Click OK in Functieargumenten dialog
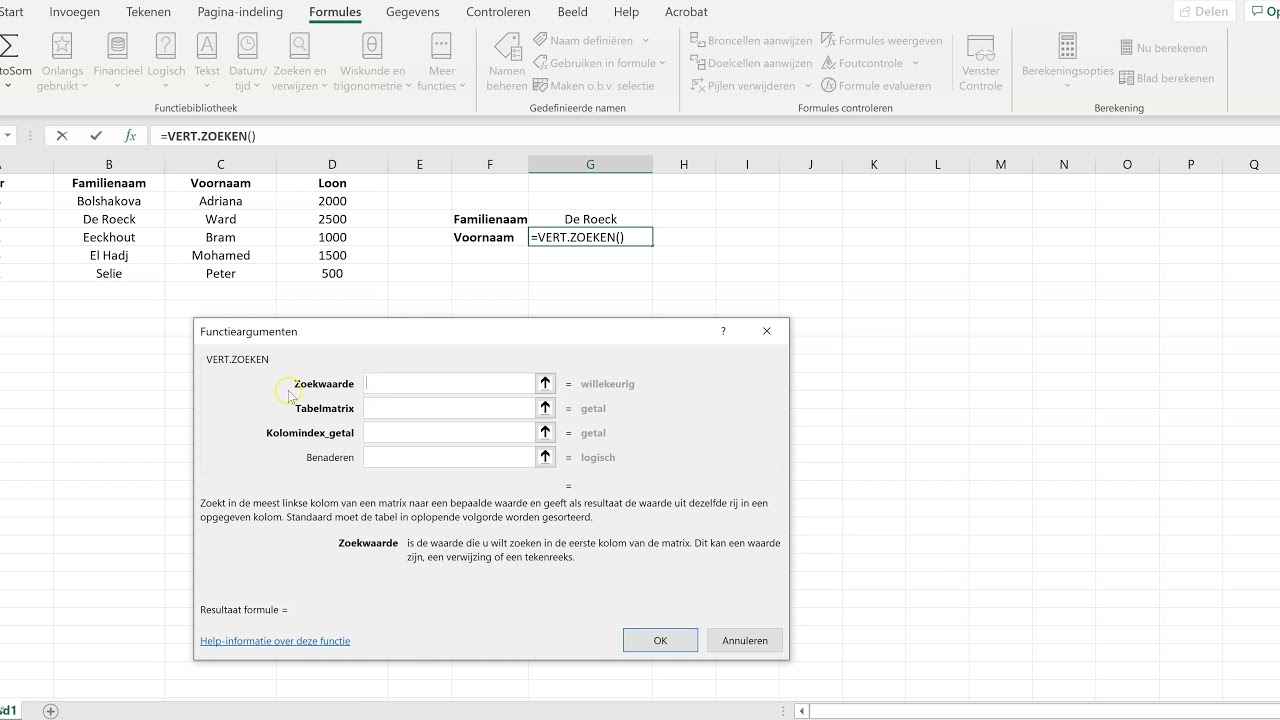Viewport: 1280px width, 720px height. point(660,640)
